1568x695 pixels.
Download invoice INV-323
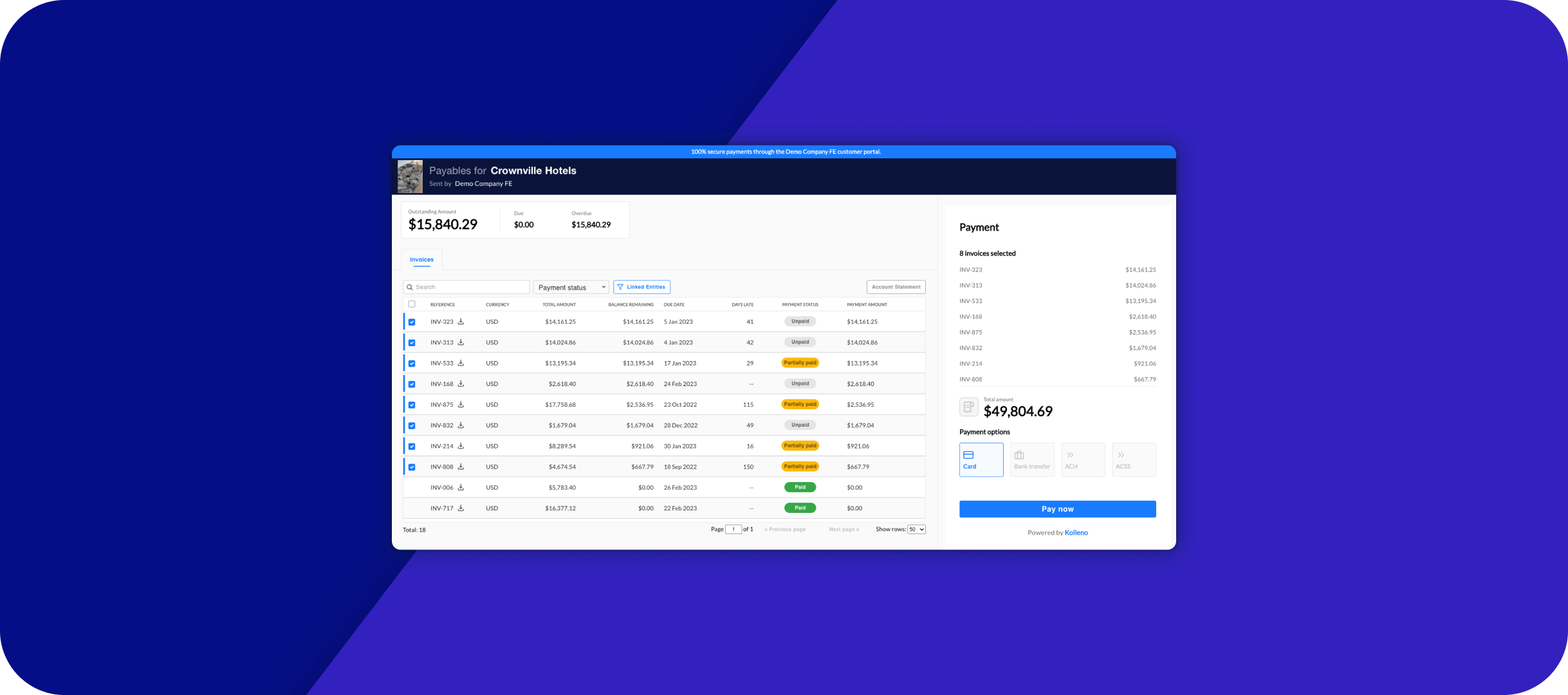[x=461, y=321]
